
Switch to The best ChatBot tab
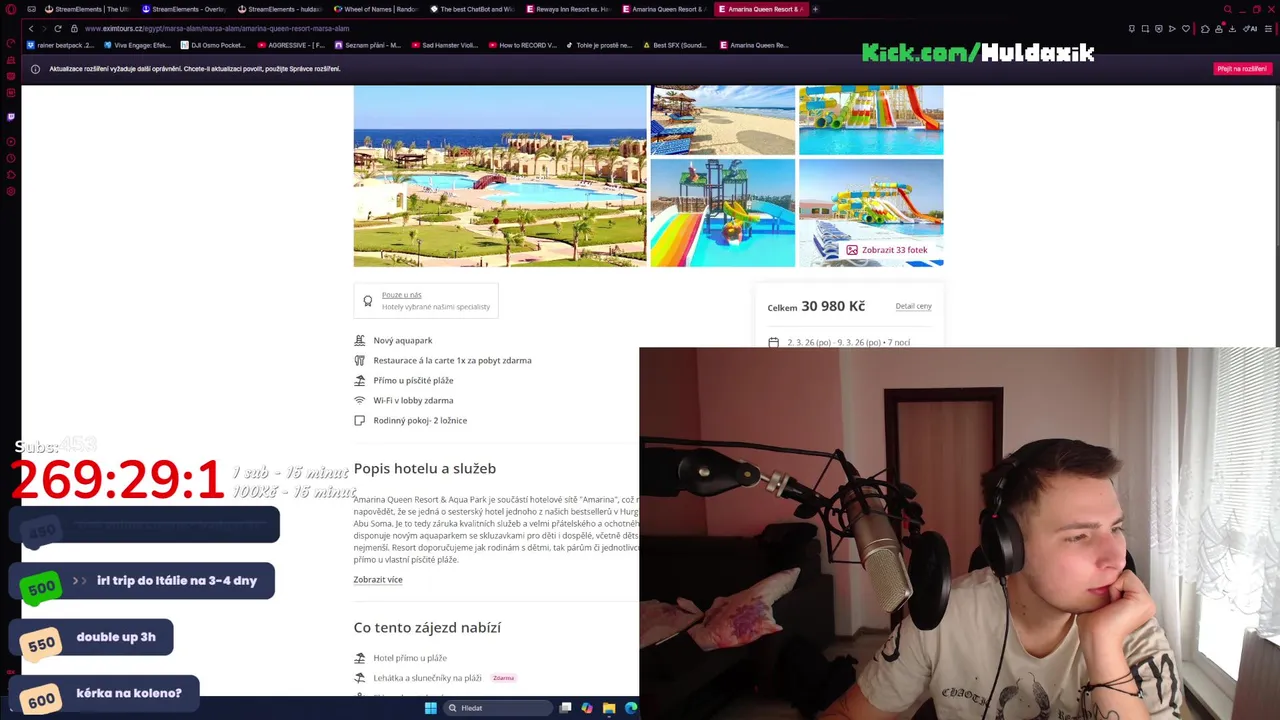[472, 9]
